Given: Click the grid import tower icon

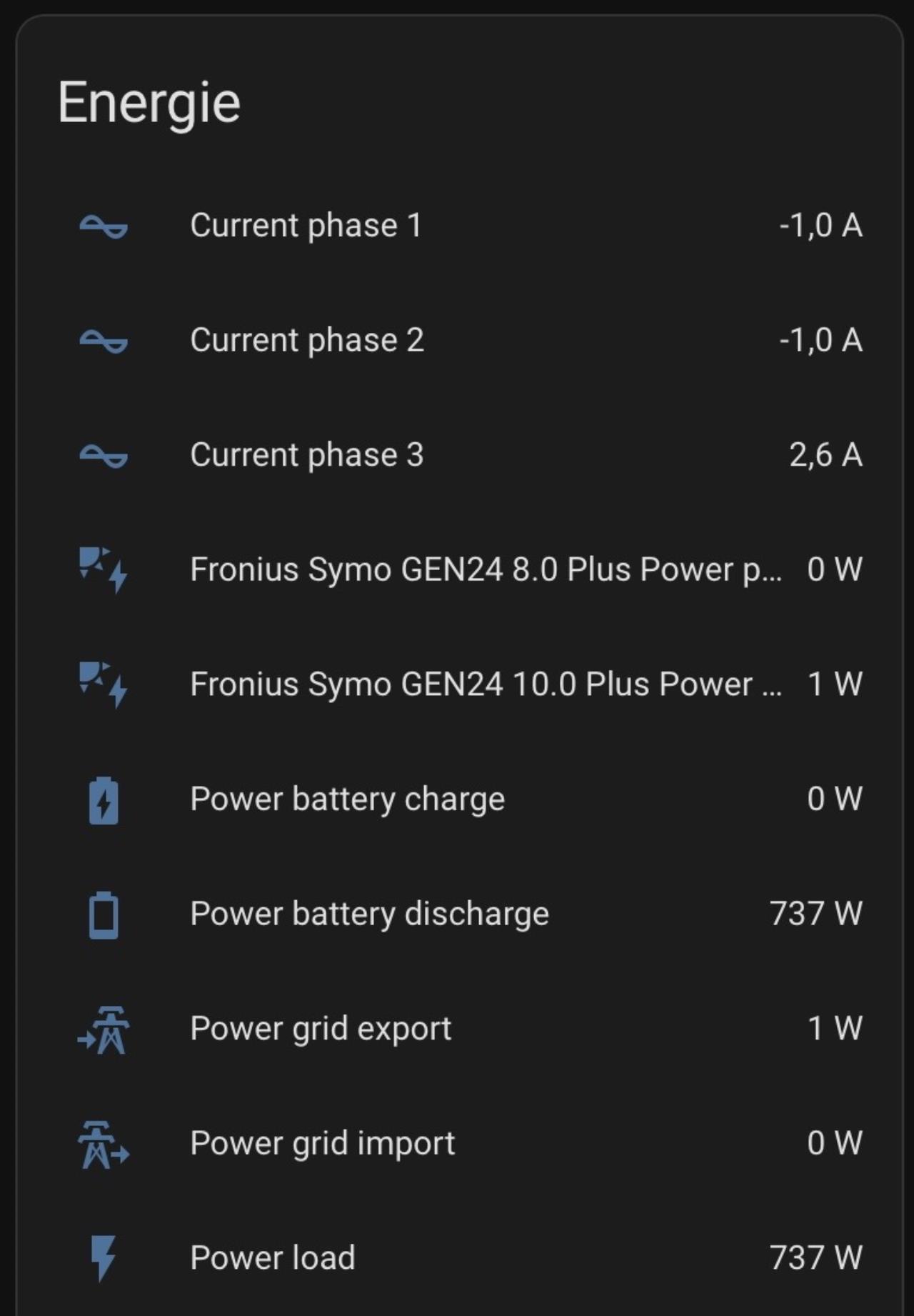Looking at the screenshot, I should pyautogui.click(x=104, y=1144).
